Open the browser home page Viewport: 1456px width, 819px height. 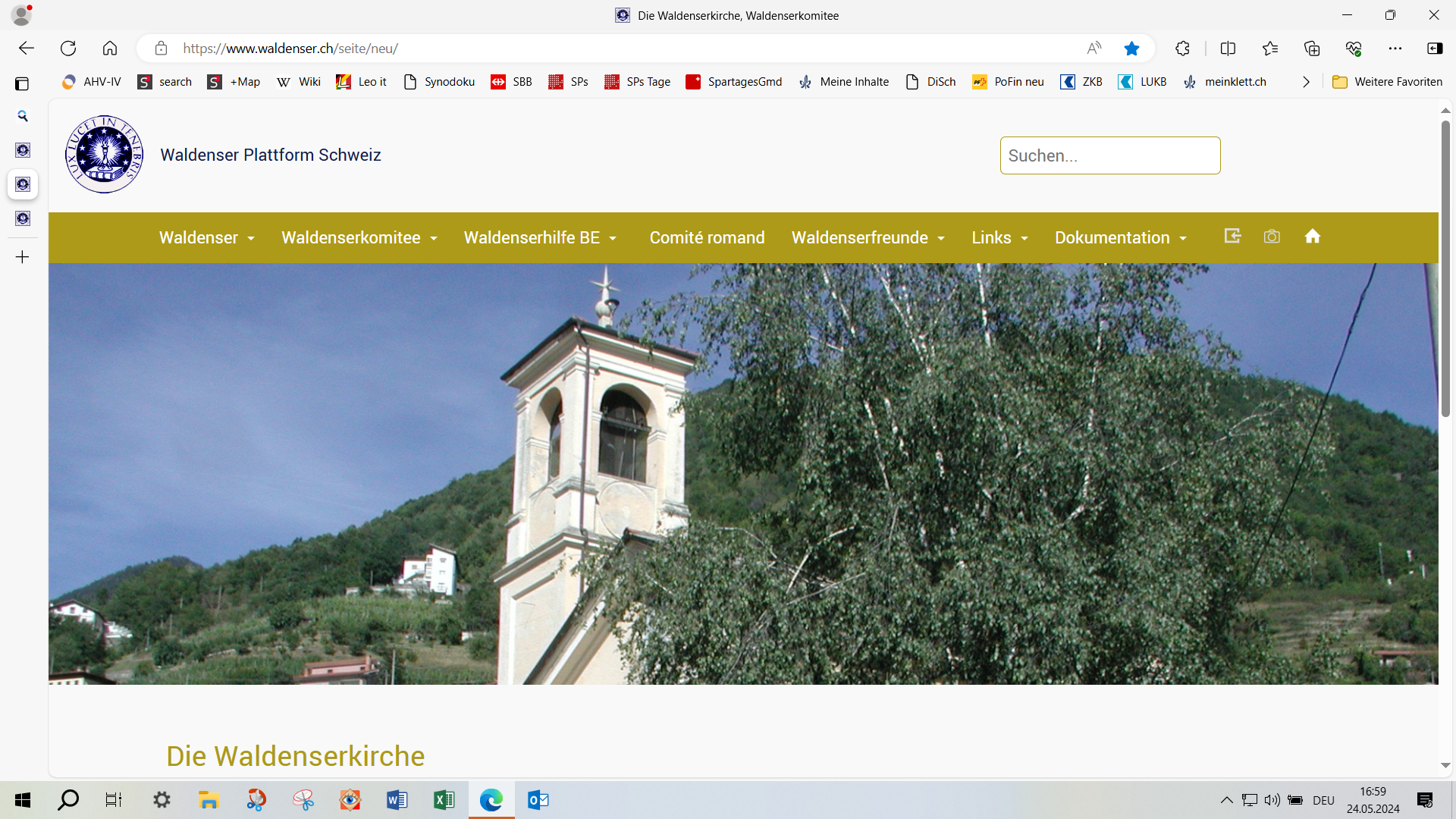tap(110, 49)
